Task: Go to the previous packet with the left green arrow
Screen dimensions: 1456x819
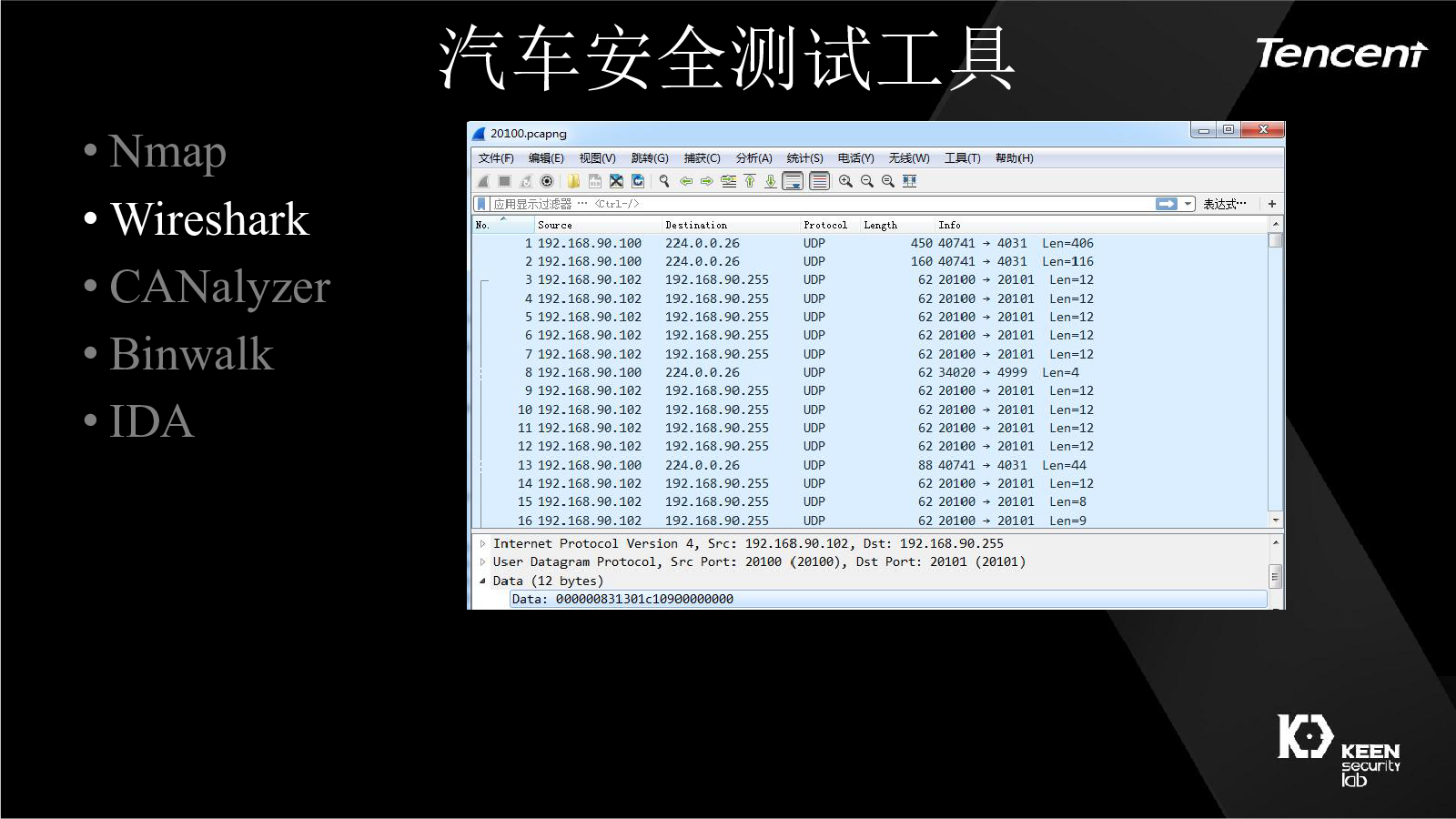Action: tap(686, 181)
